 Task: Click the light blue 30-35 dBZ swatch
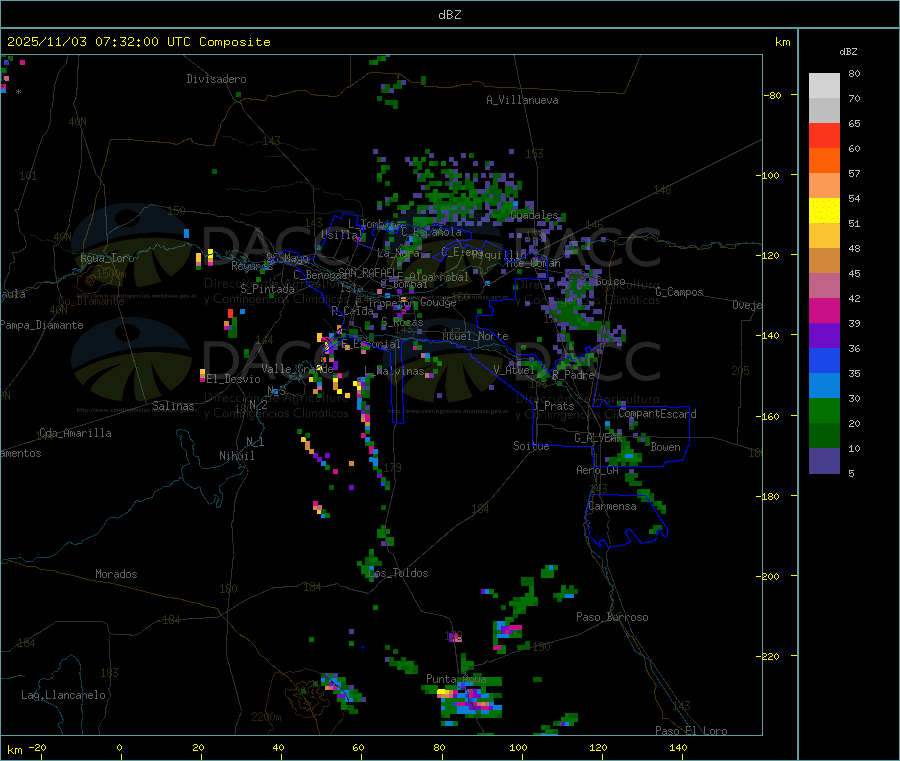824,386
